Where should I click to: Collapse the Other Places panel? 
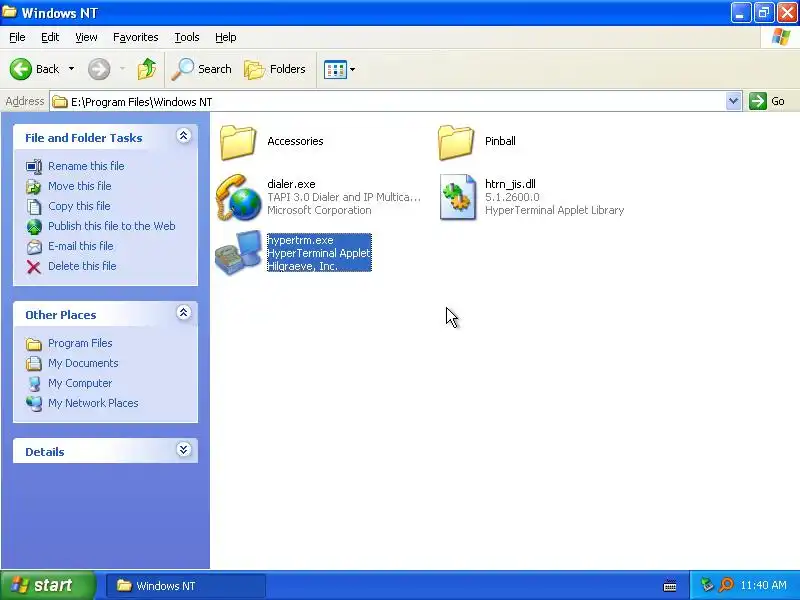184,313
